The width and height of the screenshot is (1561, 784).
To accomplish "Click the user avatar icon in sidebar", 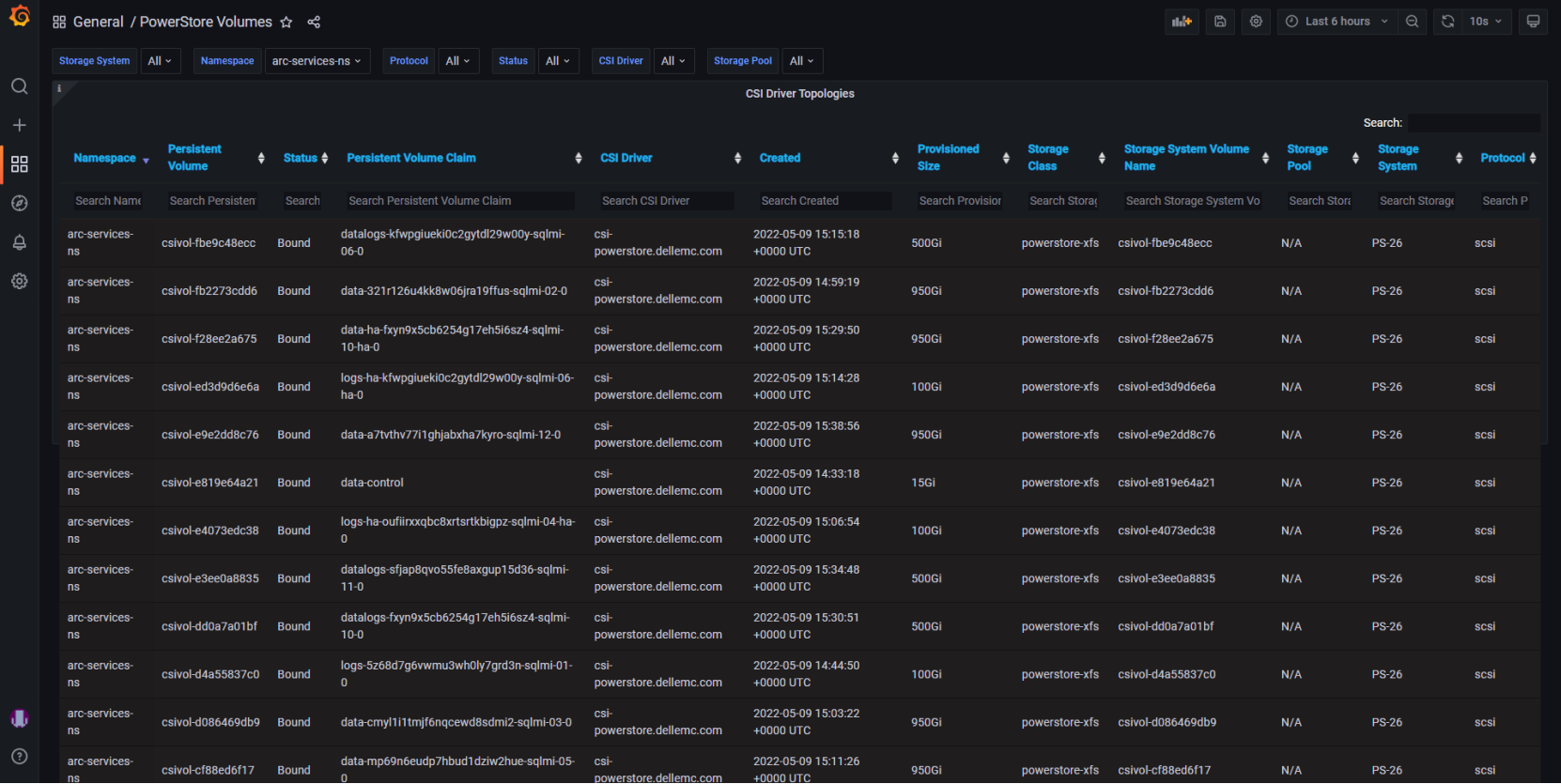I will (x=19, y=718).
